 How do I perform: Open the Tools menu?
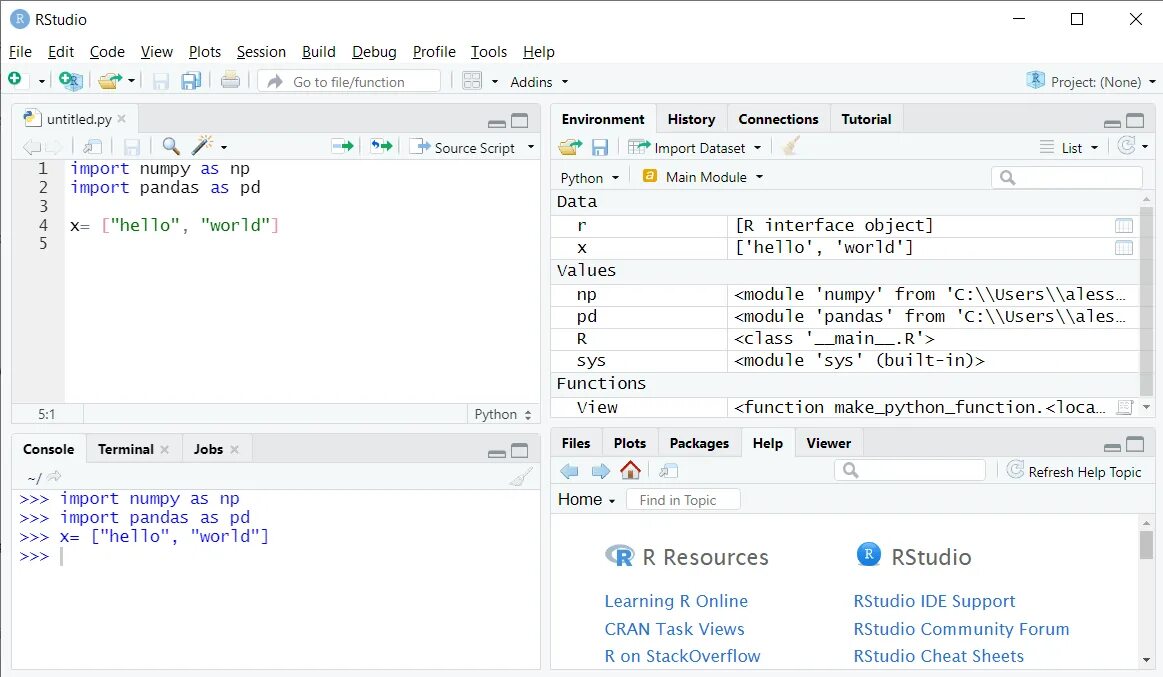coord(488,52)
